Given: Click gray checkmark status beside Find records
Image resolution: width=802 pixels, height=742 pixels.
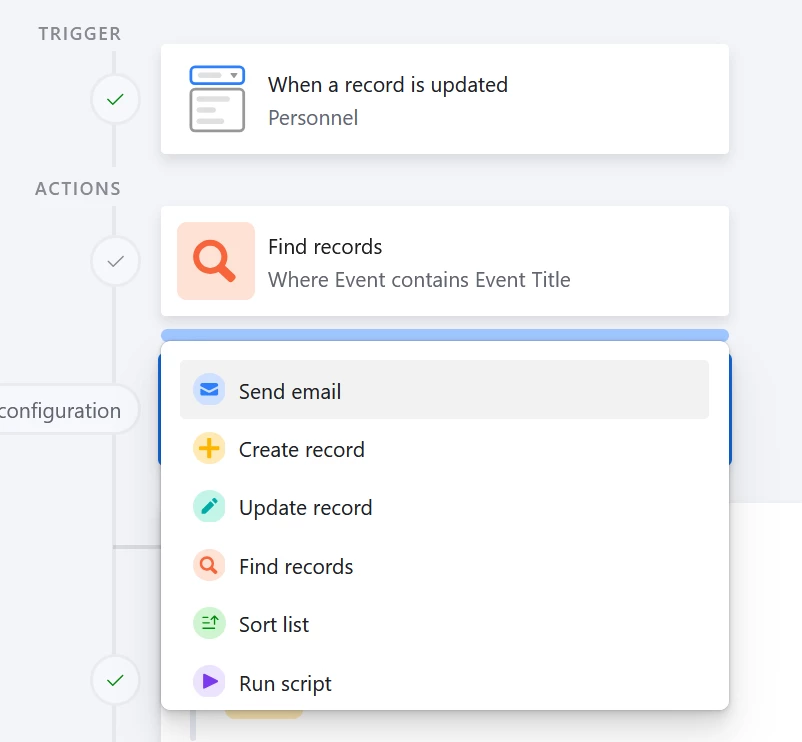Looking at the screenshot, I should tap(115, 261).
